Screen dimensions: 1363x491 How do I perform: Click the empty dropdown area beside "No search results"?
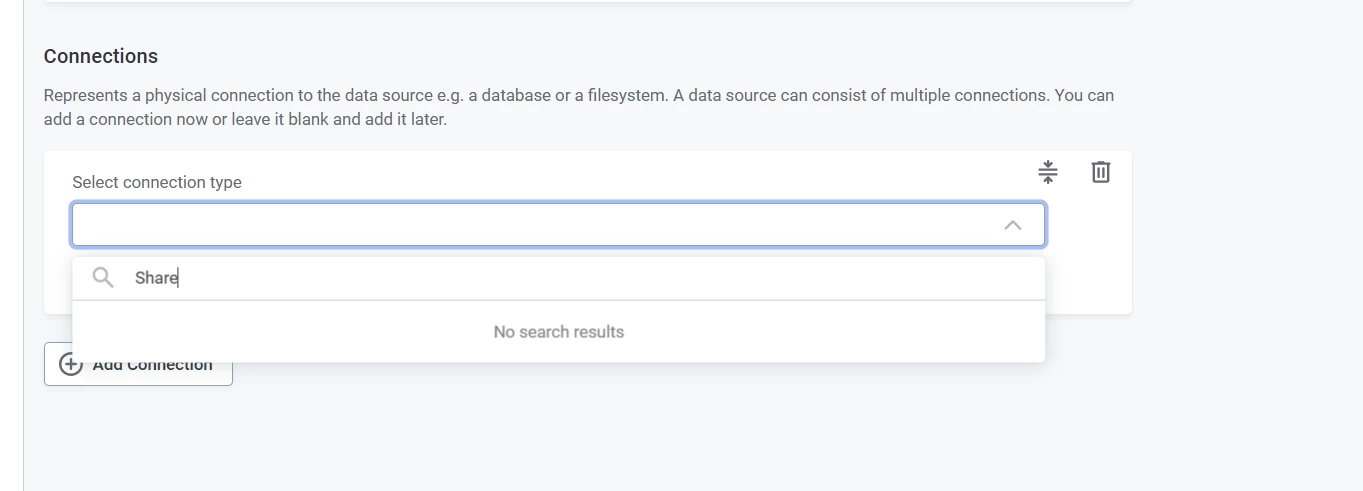coord(850,332)
